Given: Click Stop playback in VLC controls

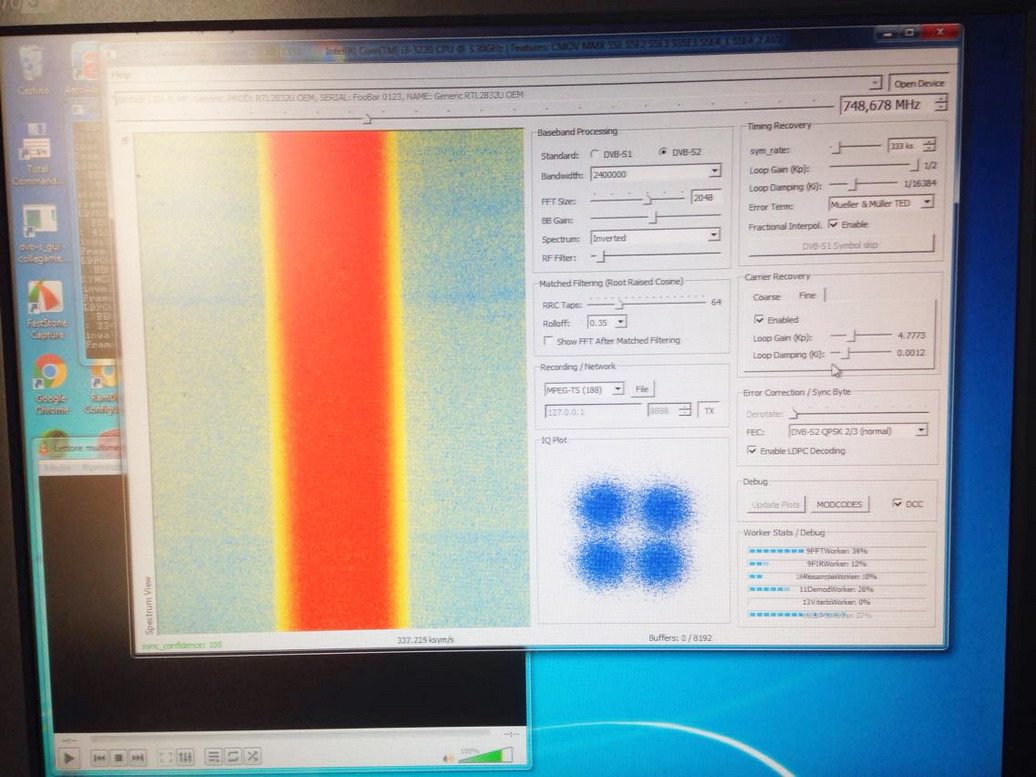Looking at the screenshot, I should point(118,757).
